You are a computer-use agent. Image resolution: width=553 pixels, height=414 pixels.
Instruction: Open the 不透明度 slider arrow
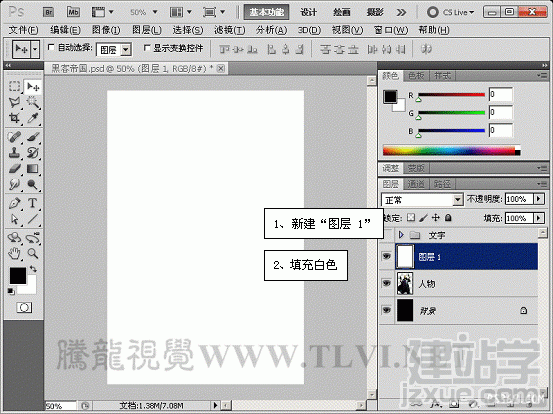[539, 199]
